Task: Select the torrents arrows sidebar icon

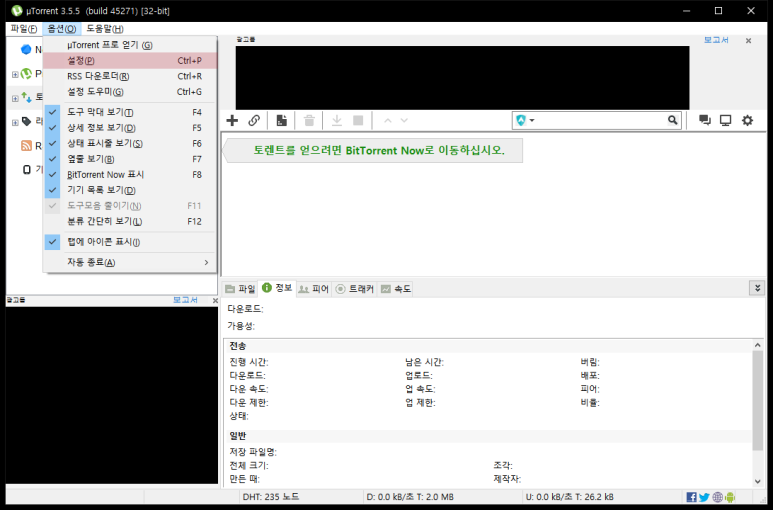Action: [27, 97]
